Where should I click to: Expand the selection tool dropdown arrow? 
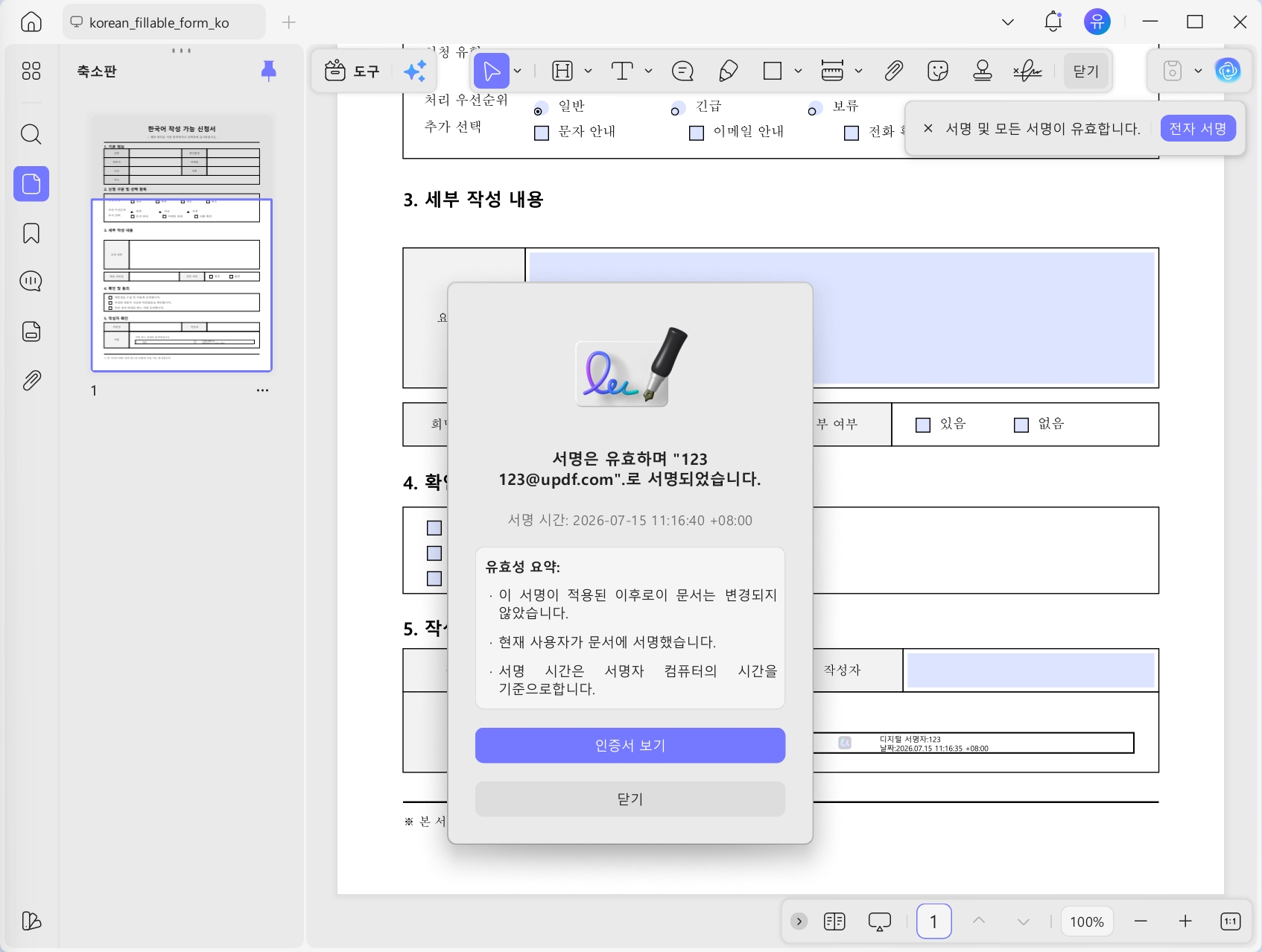coord(518,71)
